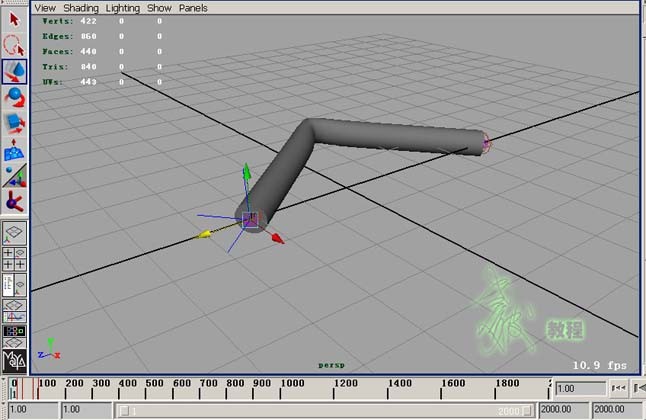
Task: Click the manipulator's center square handle
Action: (x=250, y=220)
